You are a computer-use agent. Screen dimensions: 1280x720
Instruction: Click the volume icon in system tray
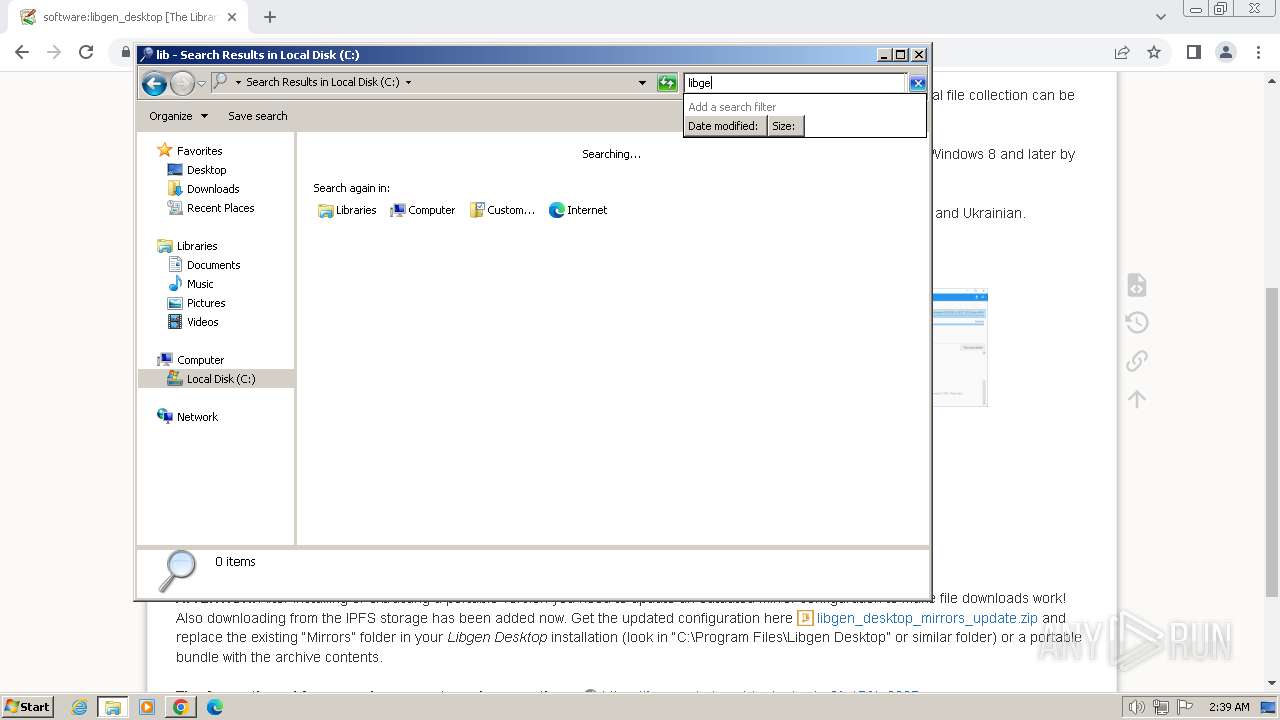coord(1138,707)
